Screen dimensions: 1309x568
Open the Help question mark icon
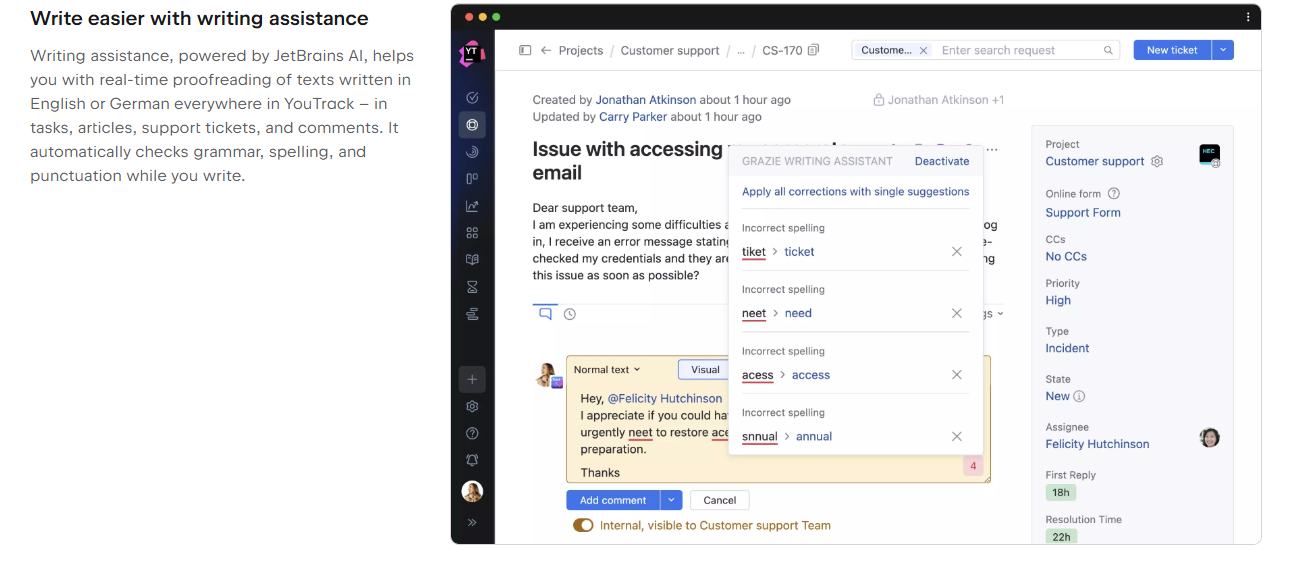[472, 433]
